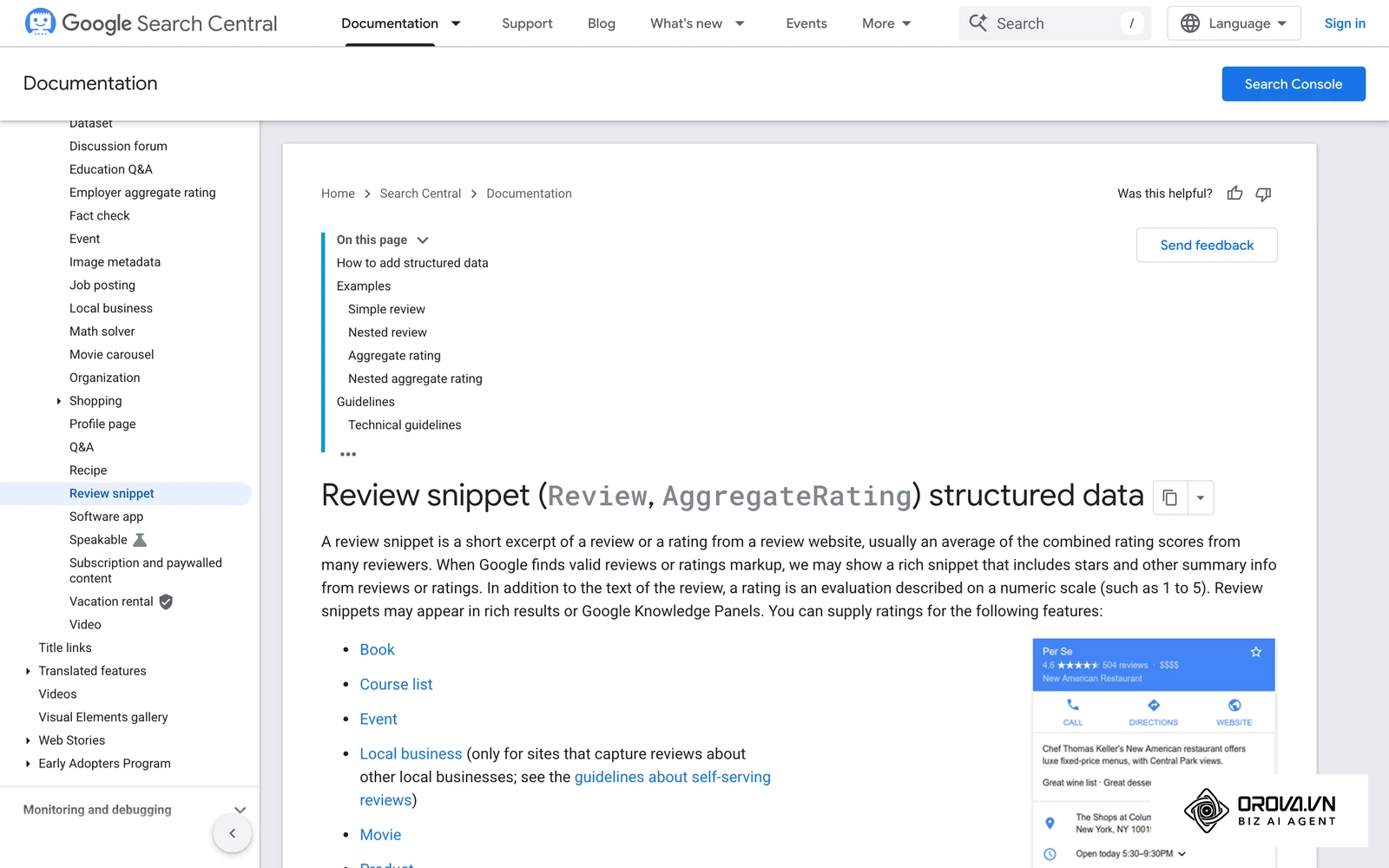Viewport: 1389px width, 868px height.
Task: Open the Support menu item
Action: [527, 23]
